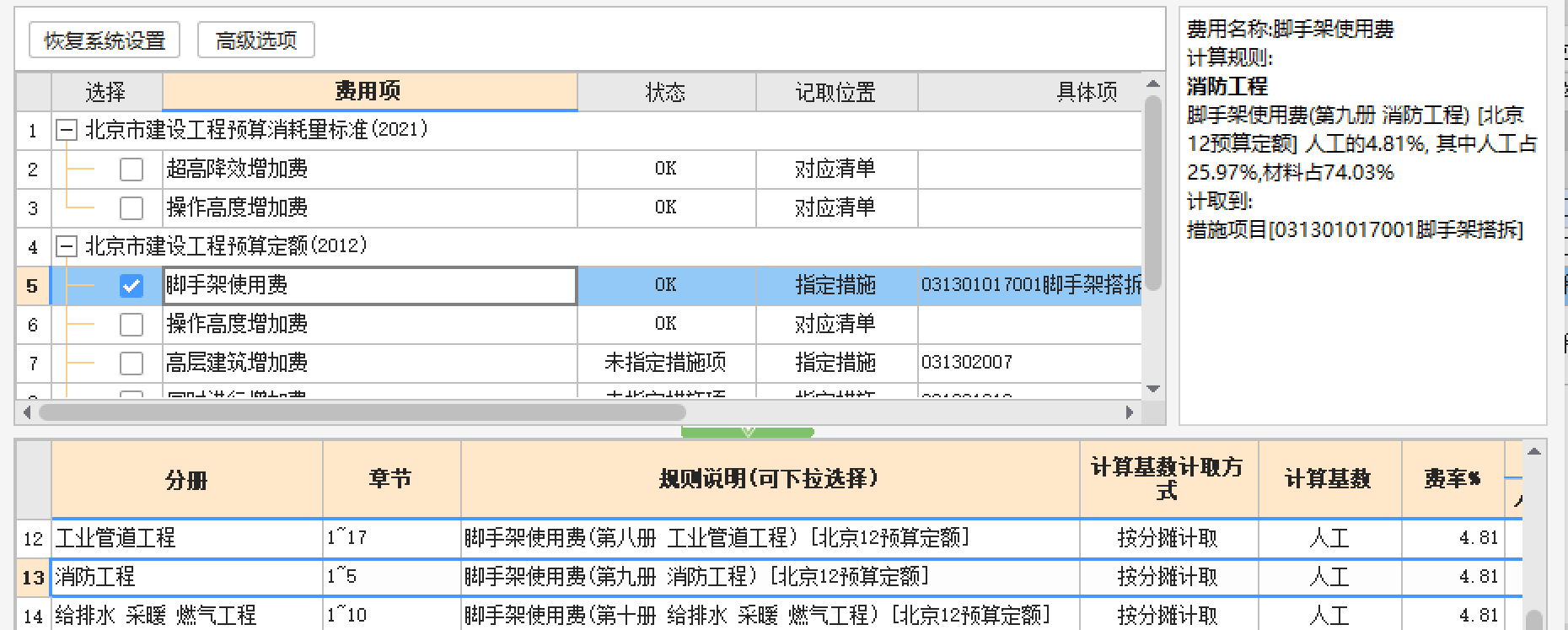1568x630 pixels.
Task: Click the horizontal scrollbar thumb
Action: (x=362, y=412)
